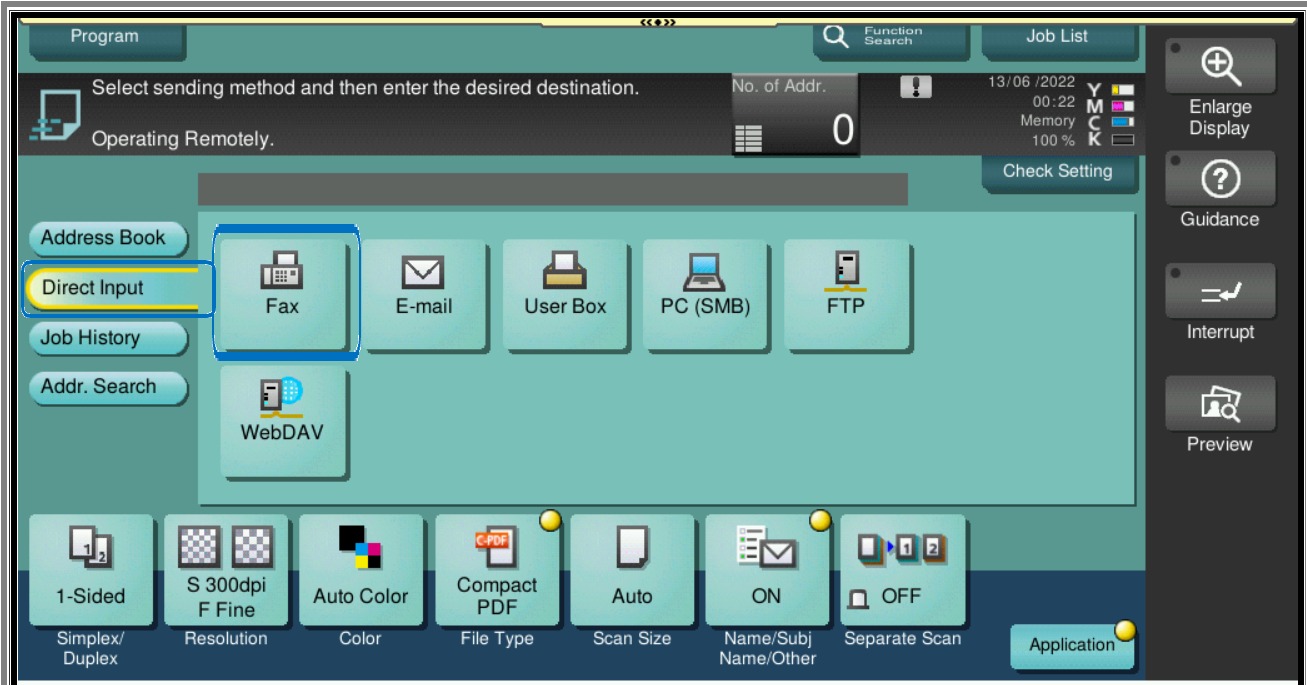1307x685 pixels.
Task: Switch to the Address Book tab
Action: tap(104, 239)
